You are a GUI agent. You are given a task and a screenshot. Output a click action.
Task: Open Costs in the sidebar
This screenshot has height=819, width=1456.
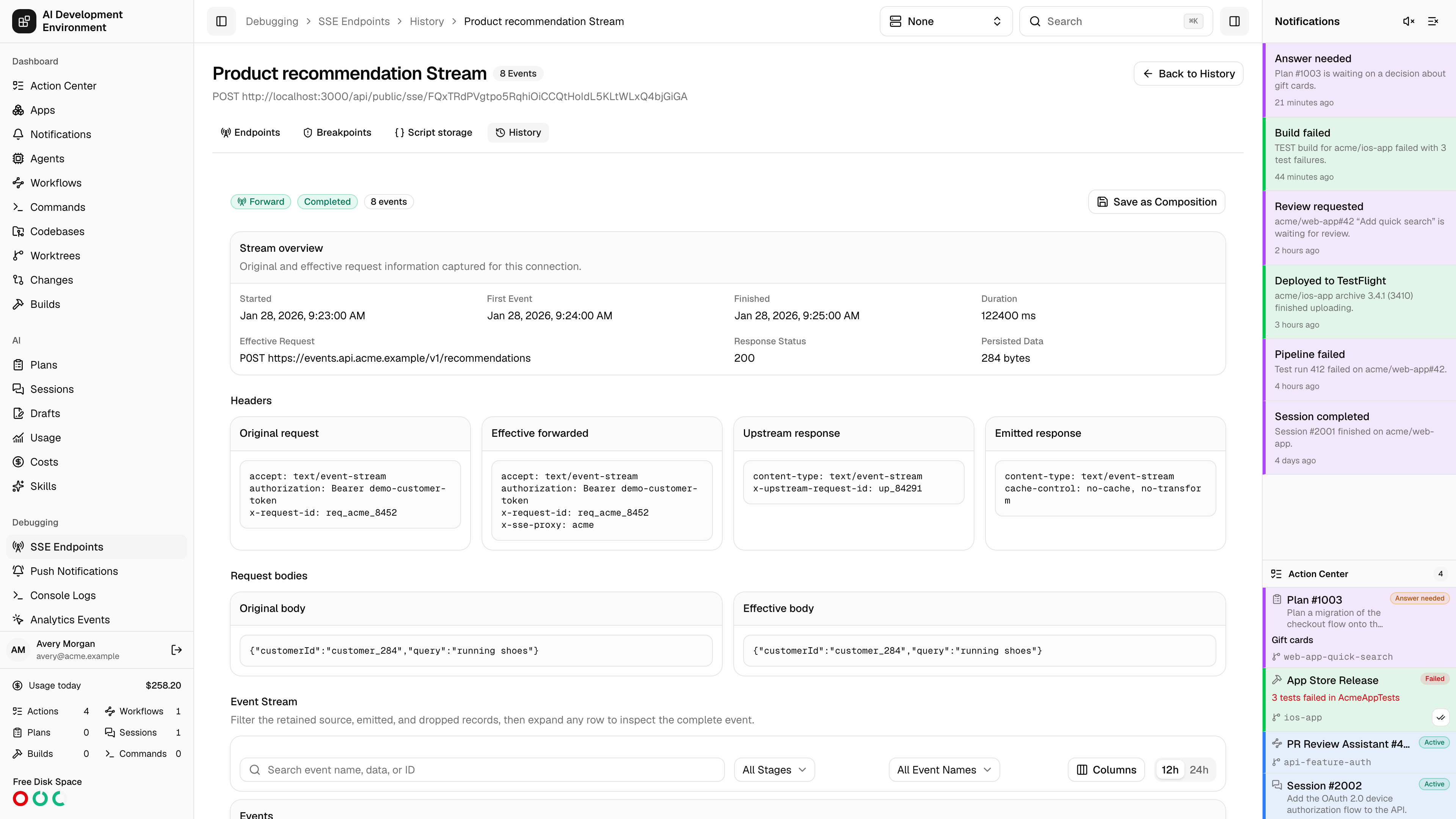97,462
